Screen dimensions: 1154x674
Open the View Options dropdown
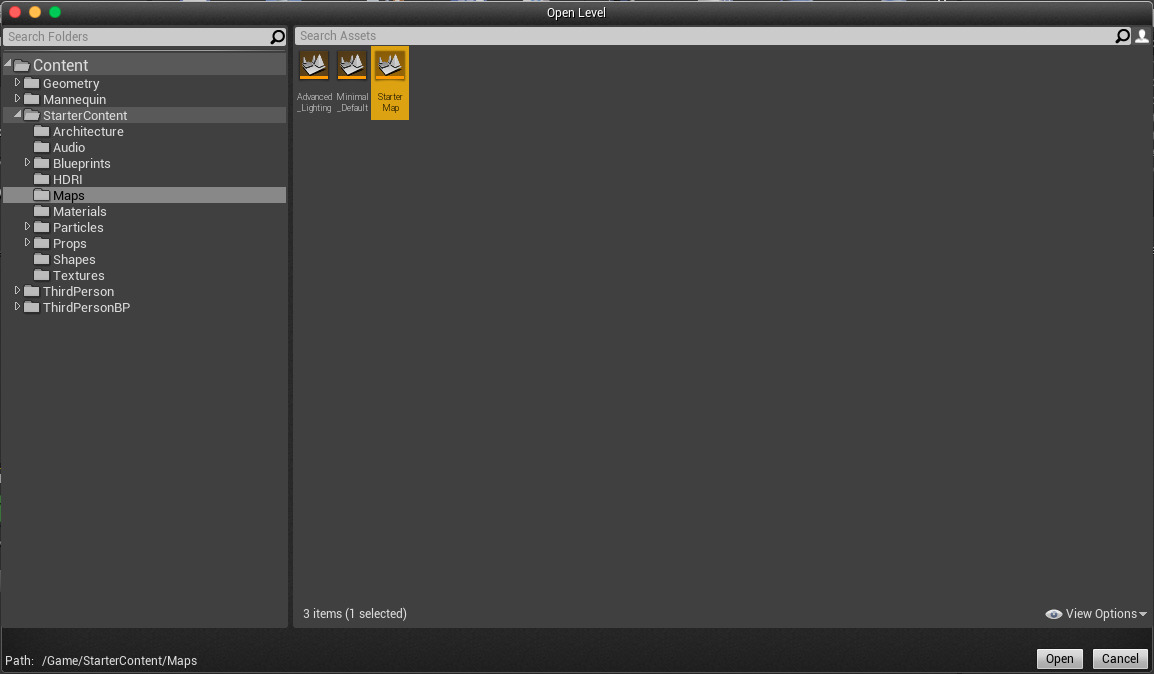click(x=1100, y=614)
